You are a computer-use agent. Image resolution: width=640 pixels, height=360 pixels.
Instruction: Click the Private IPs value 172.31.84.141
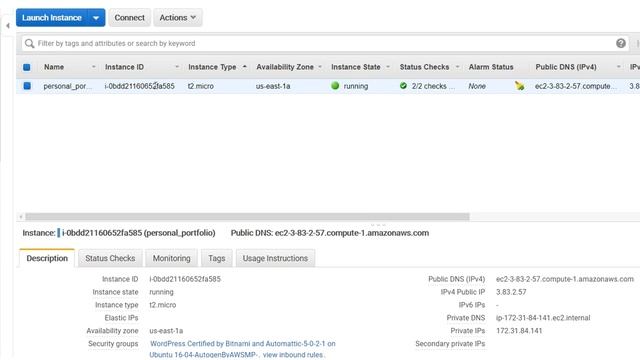click(x=519, y=331)
